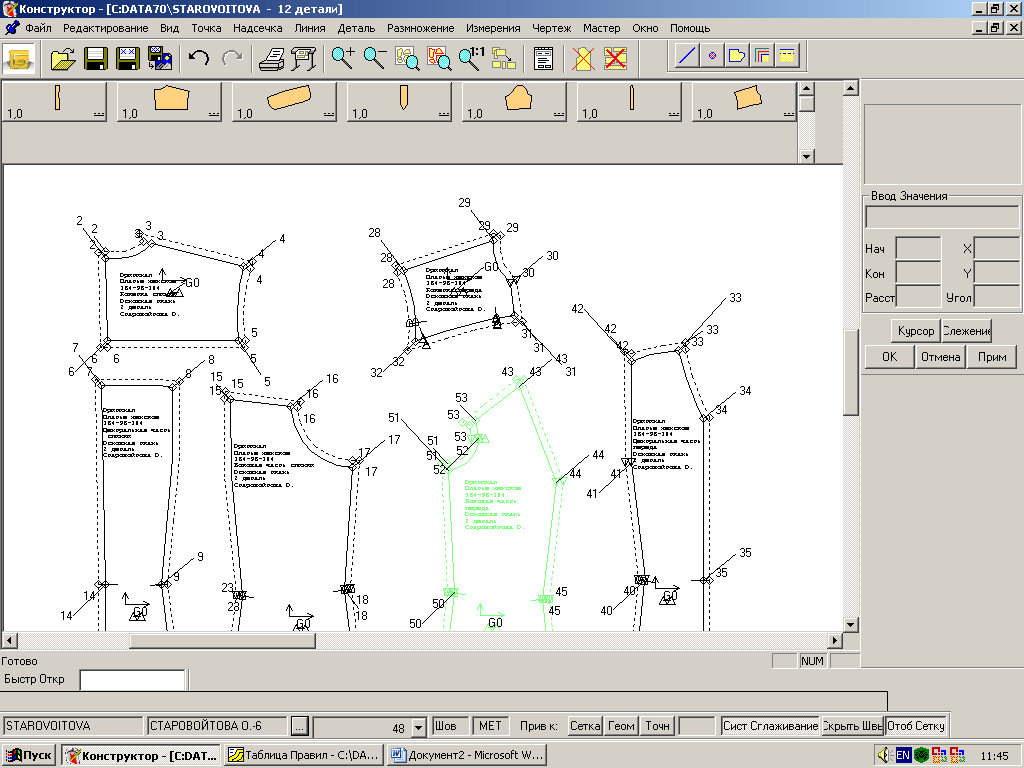Select the blue line drawing tool

click(x=686, y=57)
